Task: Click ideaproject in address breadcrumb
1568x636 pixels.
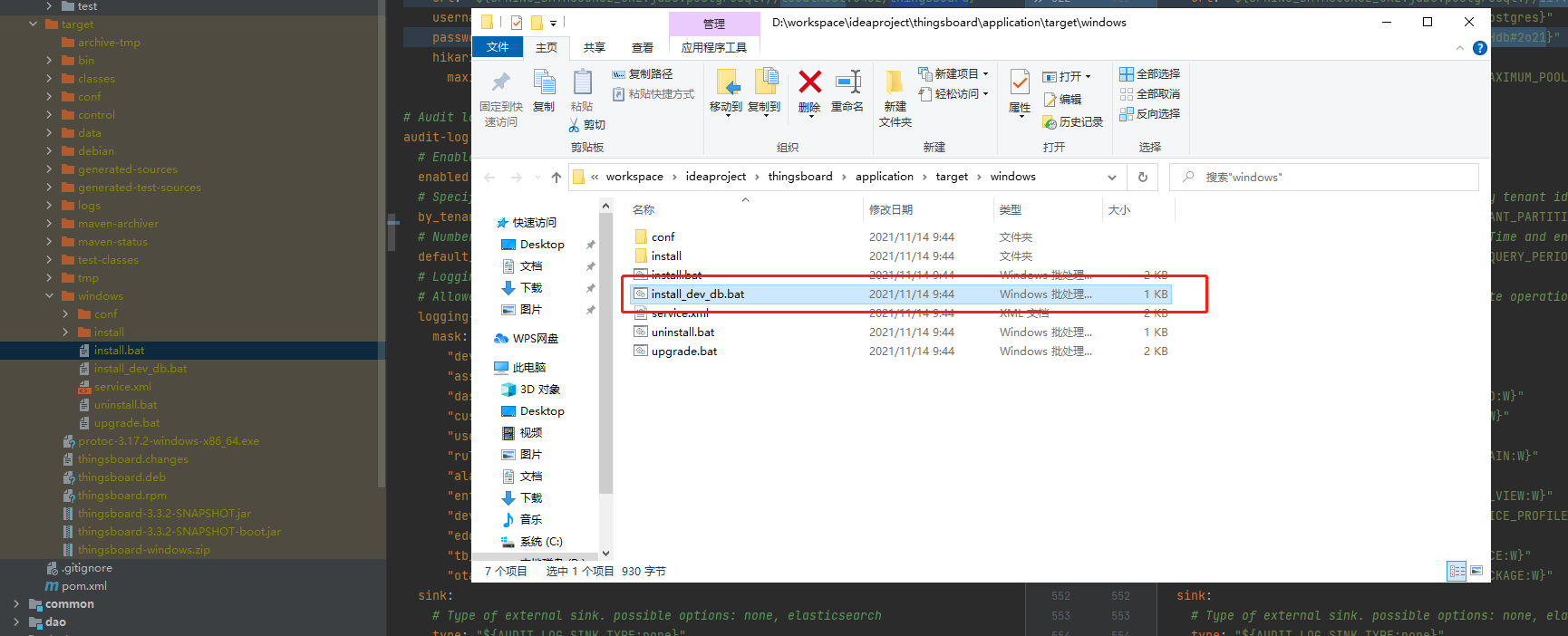Action: tap(716, 177)
